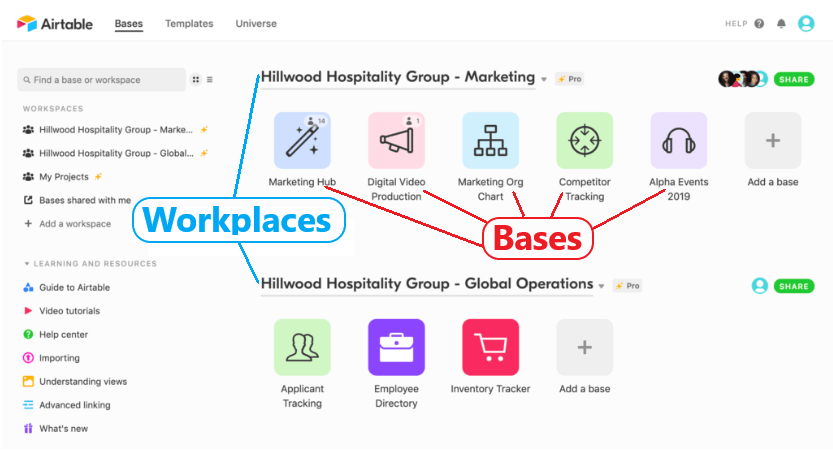This screenshot has height=452, width=833.
Task: Click the HELP text link
Action: pos(736,23)
